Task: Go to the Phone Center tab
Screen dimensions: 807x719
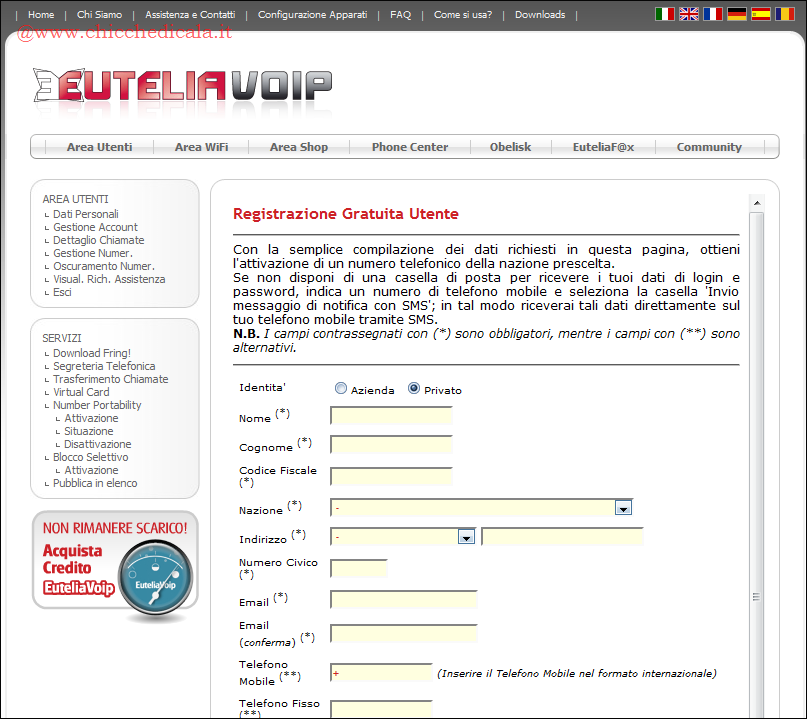Action: (x=410, y=147)
